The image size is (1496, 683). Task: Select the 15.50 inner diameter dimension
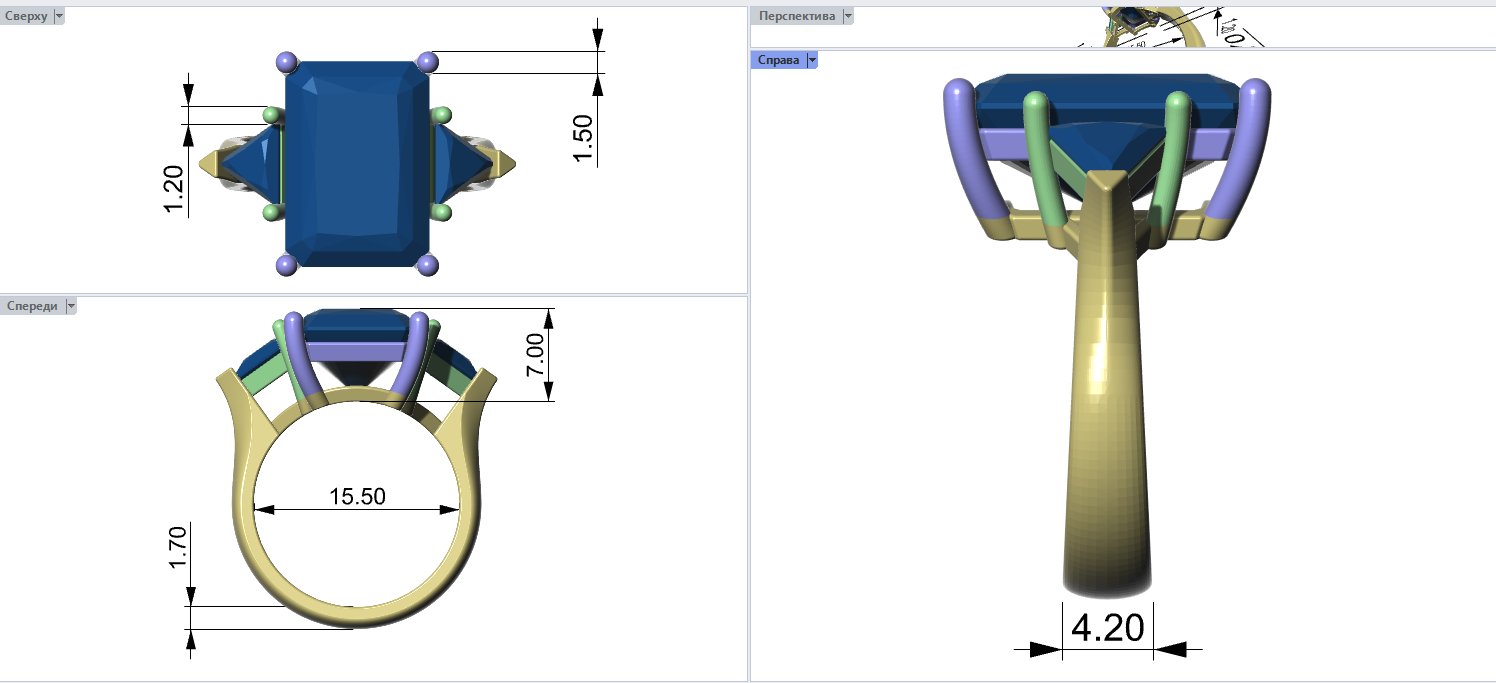tap(357, 496)
